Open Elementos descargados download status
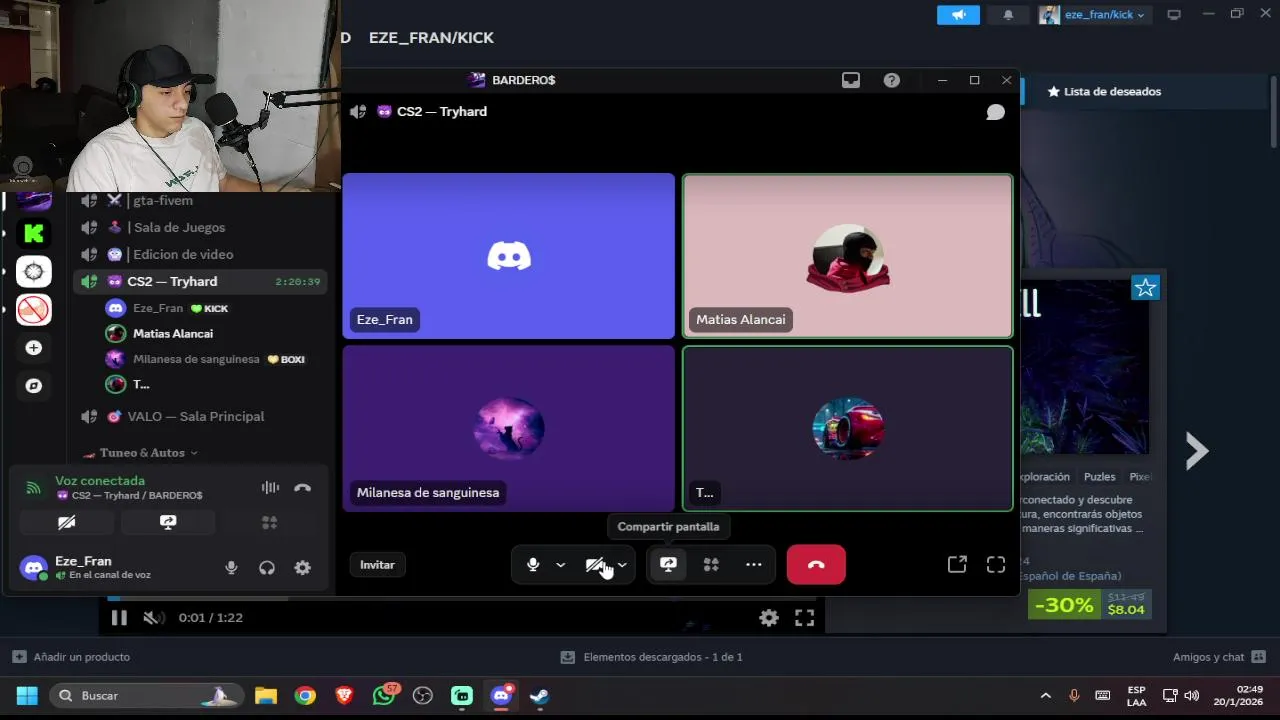This screenshot has width=1280, height=720. [651, 657]
